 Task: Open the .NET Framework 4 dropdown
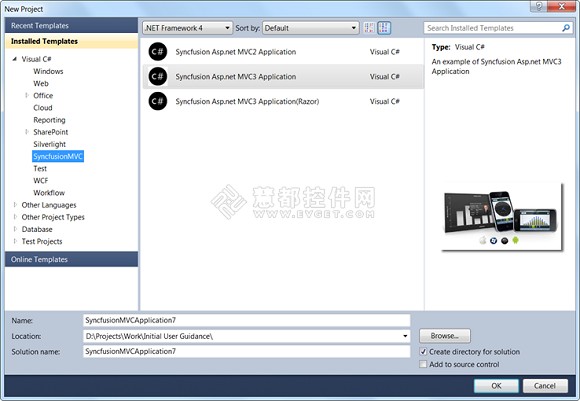click(x=188, y=28)
